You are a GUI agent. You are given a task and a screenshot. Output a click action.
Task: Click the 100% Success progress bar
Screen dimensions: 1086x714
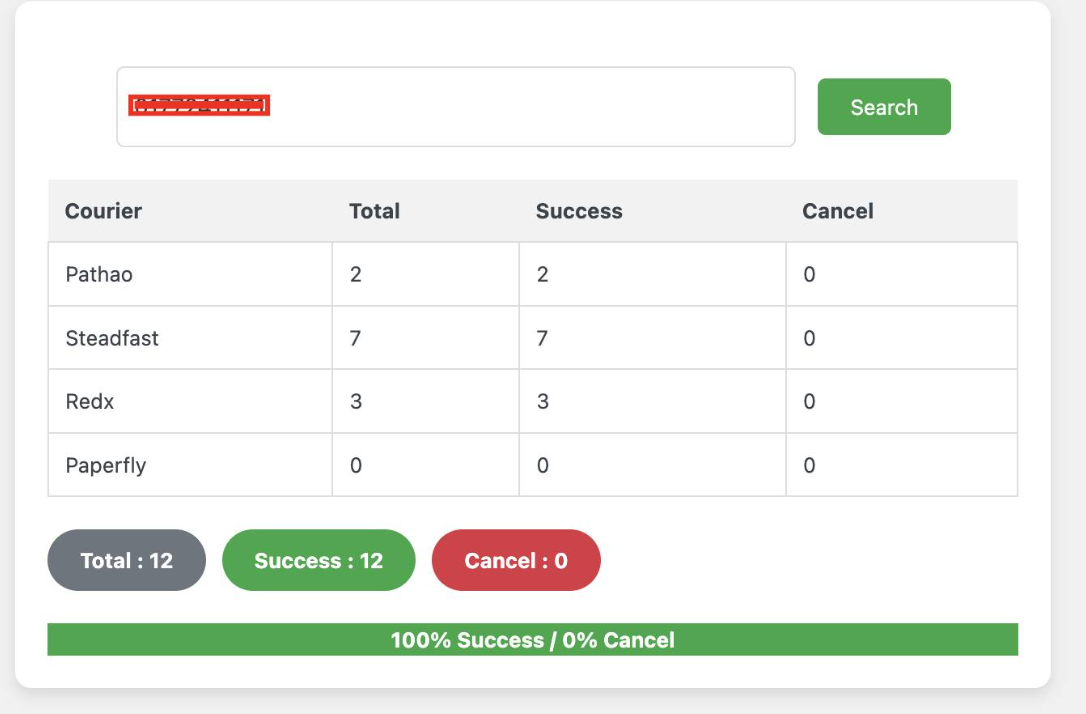pos(532,640)
